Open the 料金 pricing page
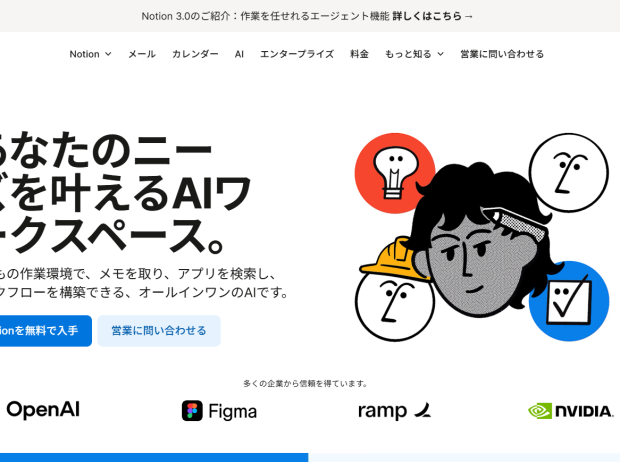620x462 pixels. 359,54
